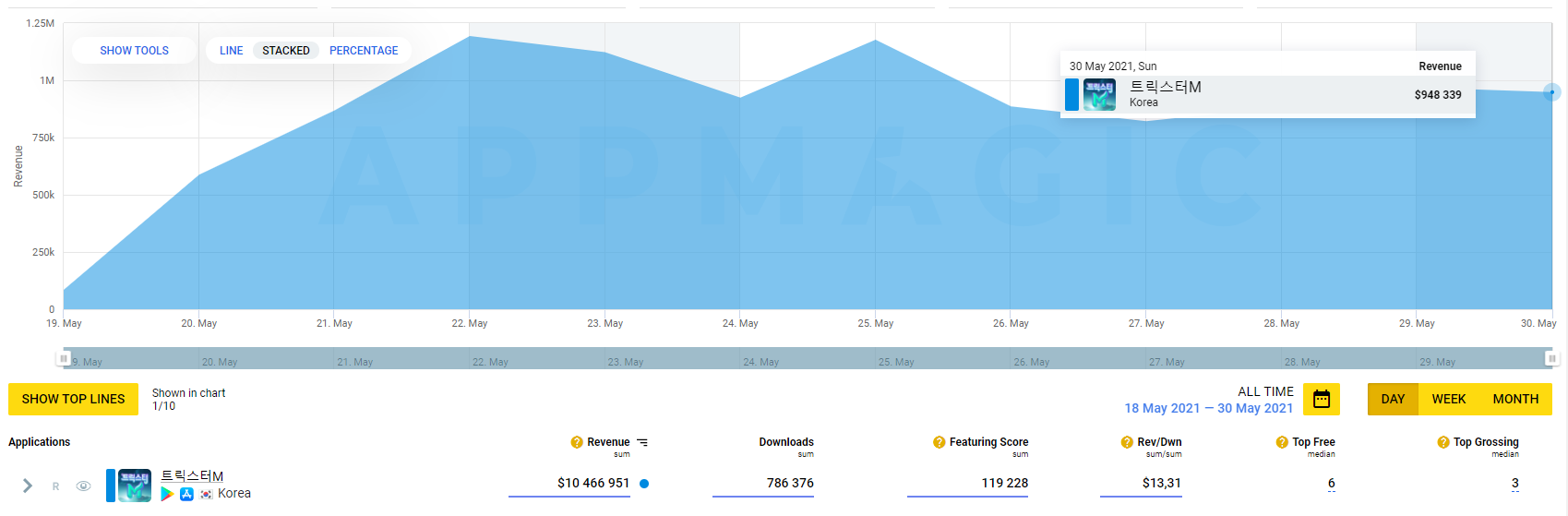Click the Featuring Score help icon
The image size is (1568, 516).
(x=939, y=442)
